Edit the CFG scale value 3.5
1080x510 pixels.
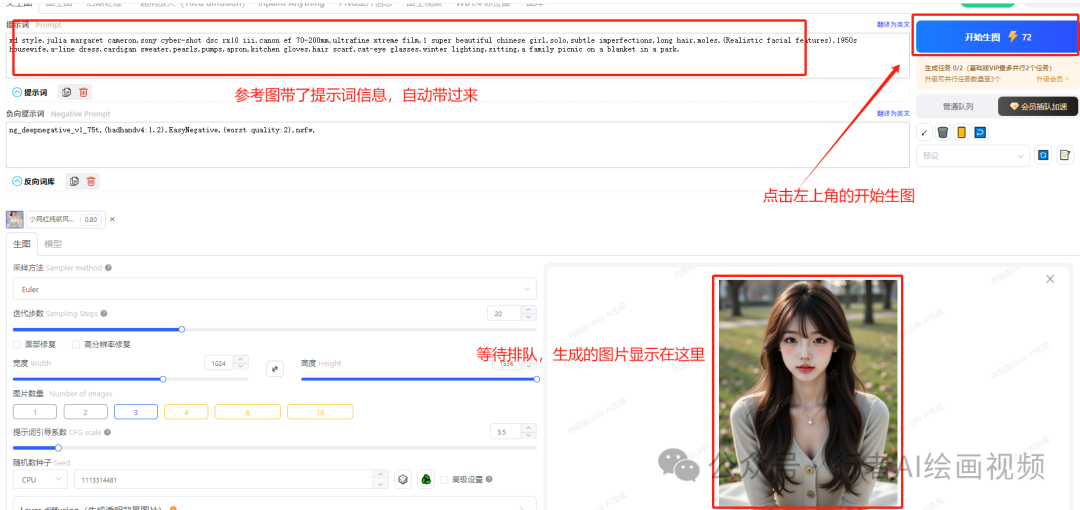click(x=506, y=432)
